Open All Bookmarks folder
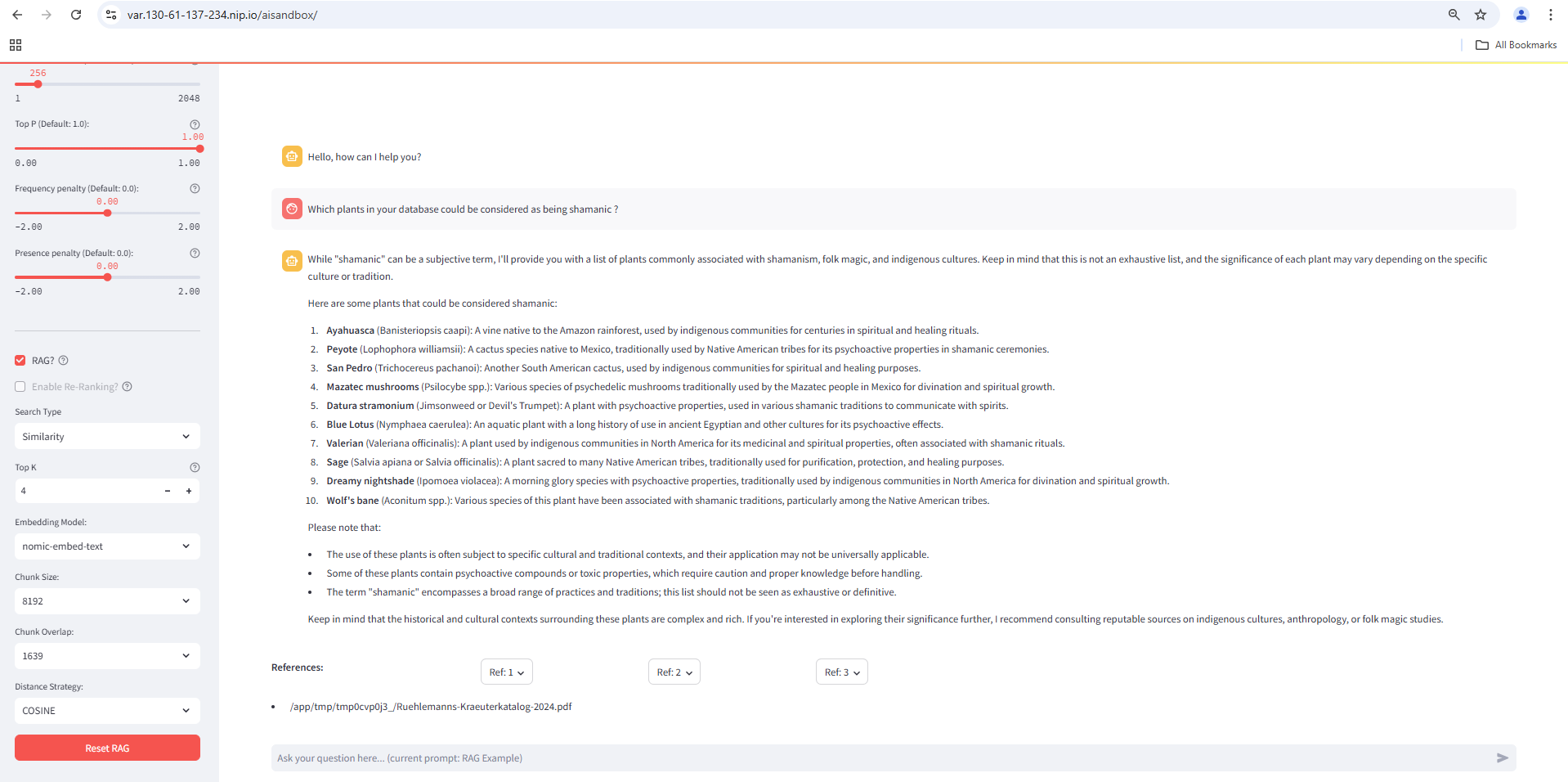This screenshot has height=782, width=1568. click(1516, 45)
